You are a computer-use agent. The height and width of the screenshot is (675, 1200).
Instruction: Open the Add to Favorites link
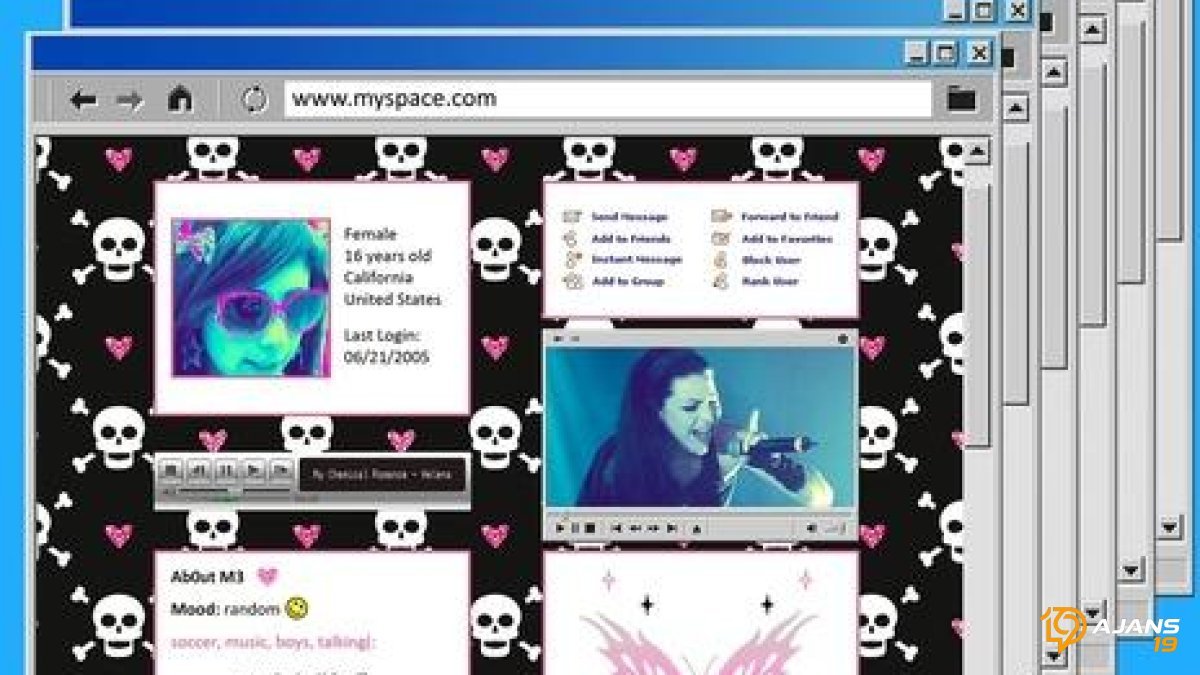[786, 239]
